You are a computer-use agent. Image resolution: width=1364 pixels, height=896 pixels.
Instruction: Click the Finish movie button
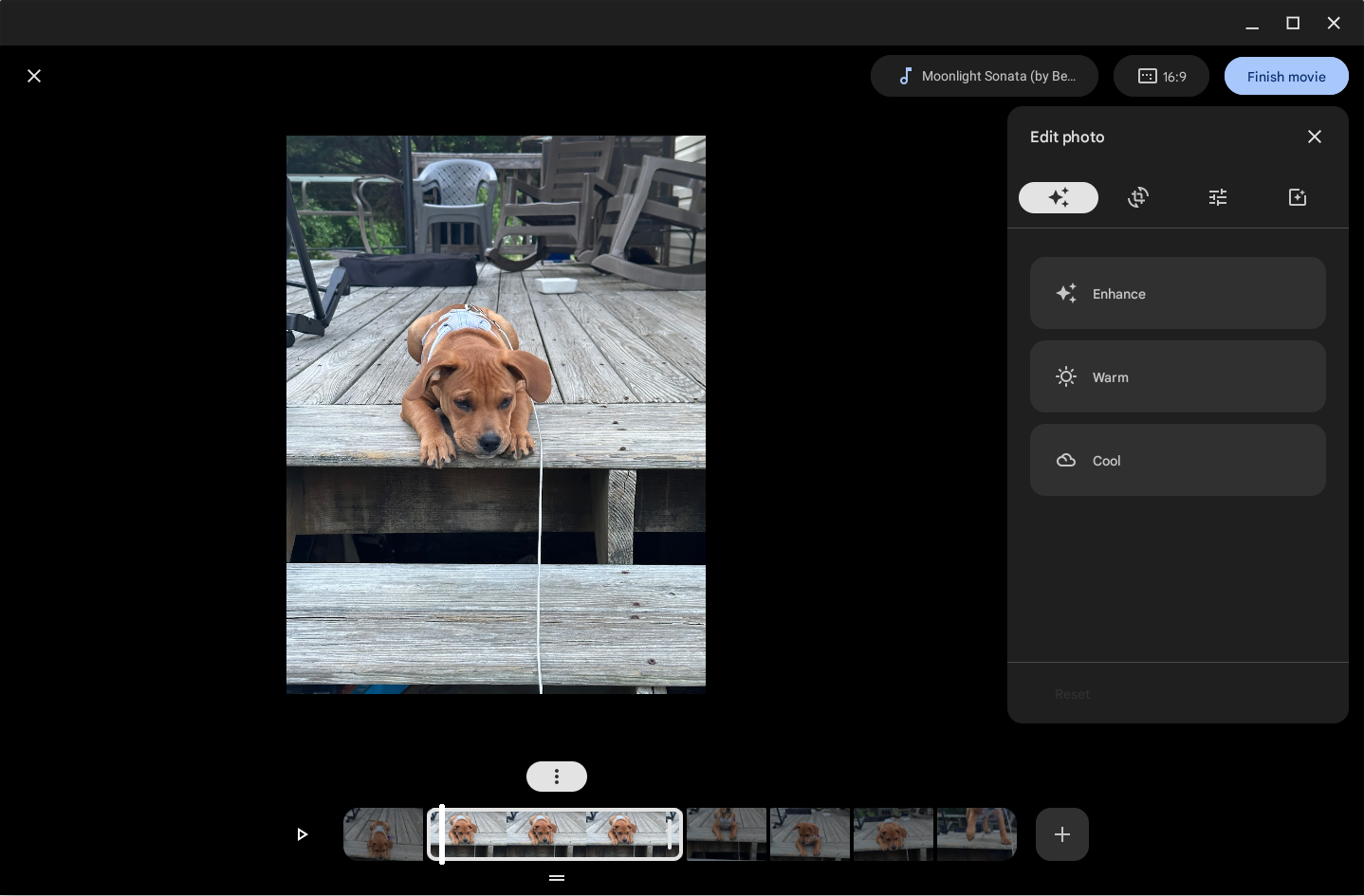[1286, 76]
